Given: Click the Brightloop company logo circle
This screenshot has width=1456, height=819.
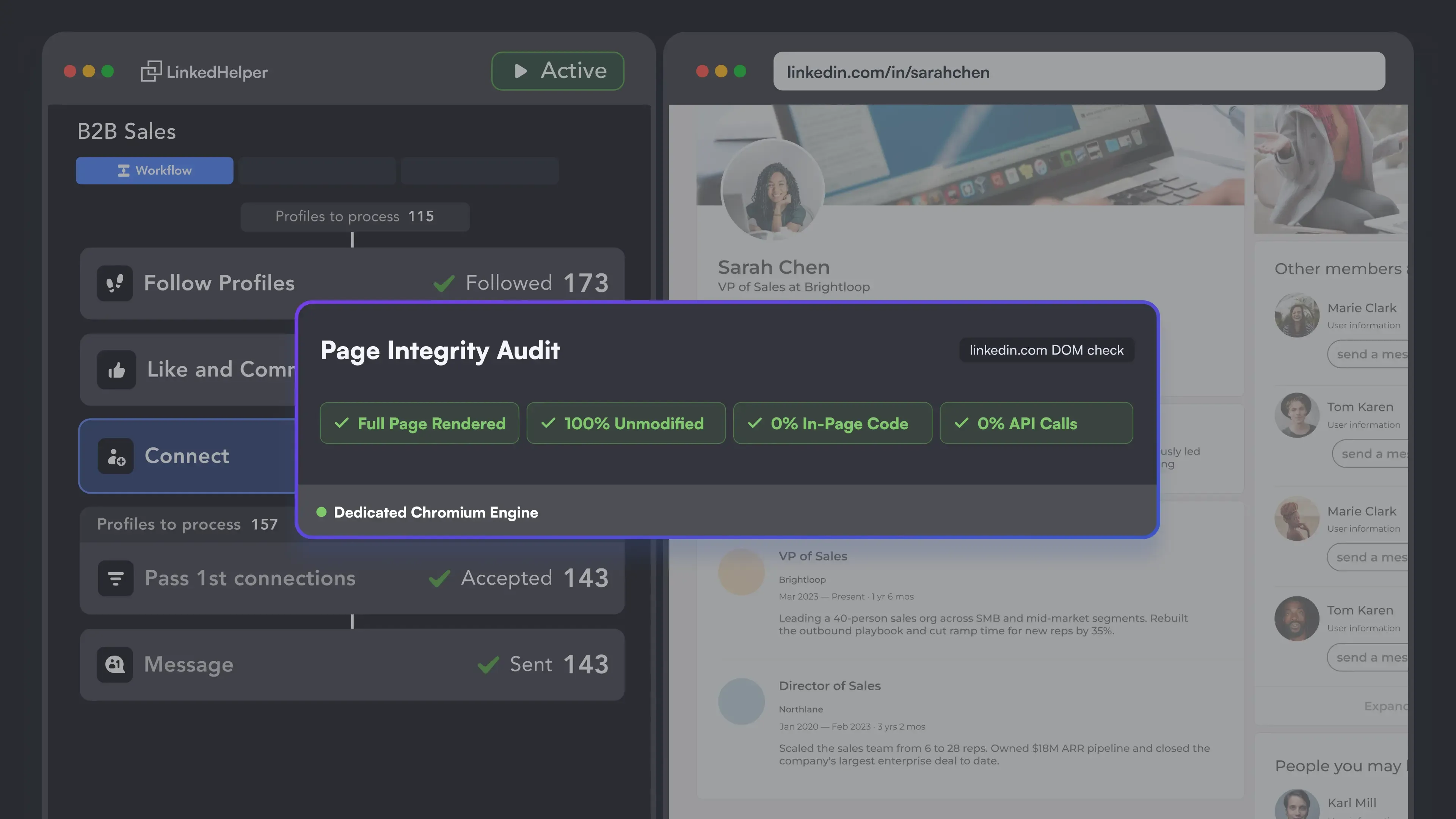Looking at the screenshot, I should coord(742,572).
